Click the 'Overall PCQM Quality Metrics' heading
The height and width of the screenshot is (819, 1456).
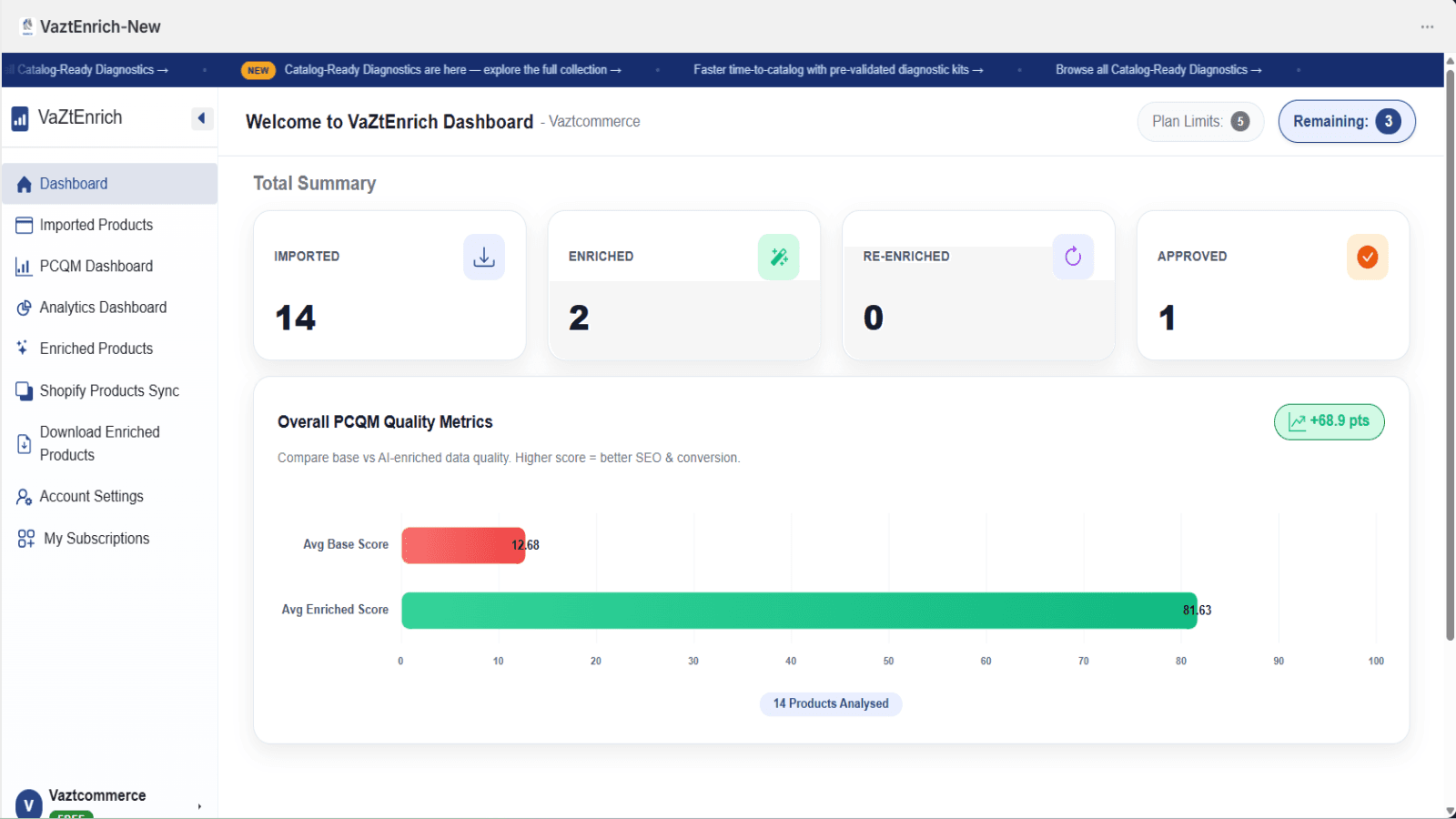point(385,422)
